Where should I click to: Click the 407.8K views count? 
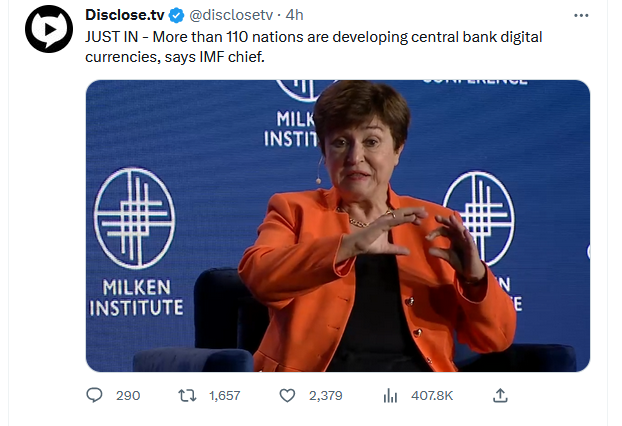click(x=432, y=396)
